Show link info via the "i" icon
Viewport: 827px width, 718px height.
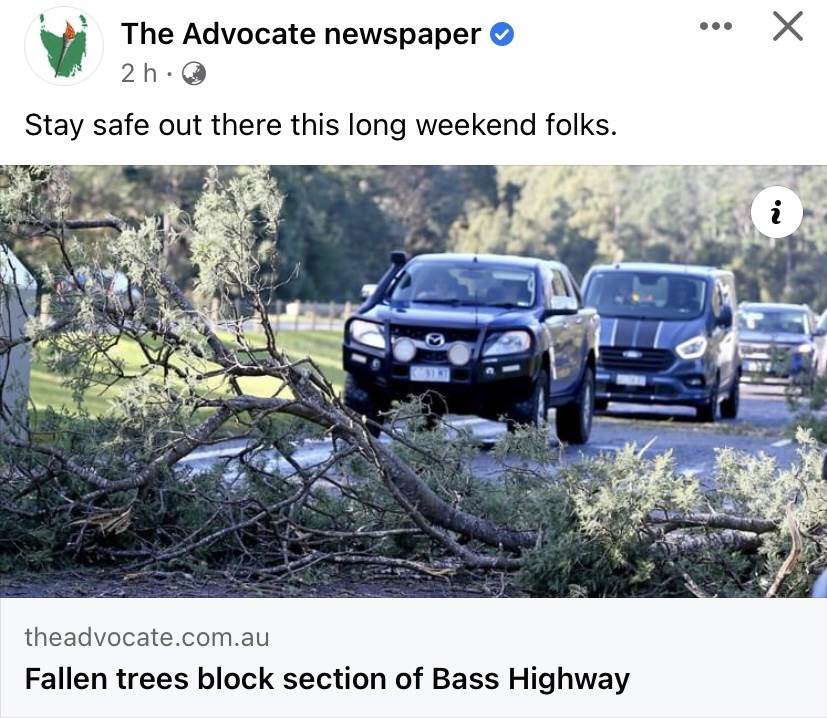coord(776,212)
